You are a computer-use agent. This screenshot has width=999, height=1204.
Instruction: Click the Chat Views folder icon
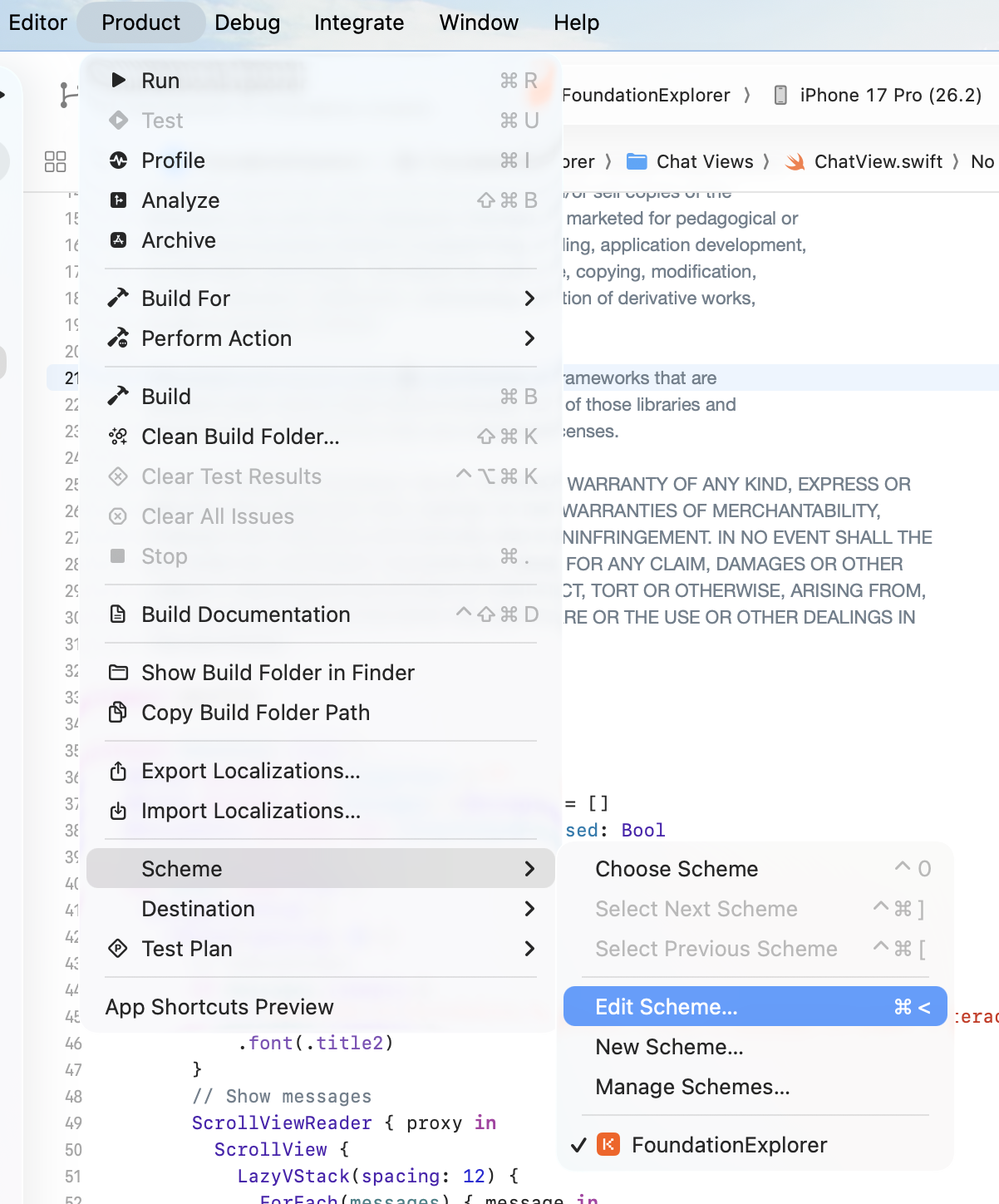(637, 161)
